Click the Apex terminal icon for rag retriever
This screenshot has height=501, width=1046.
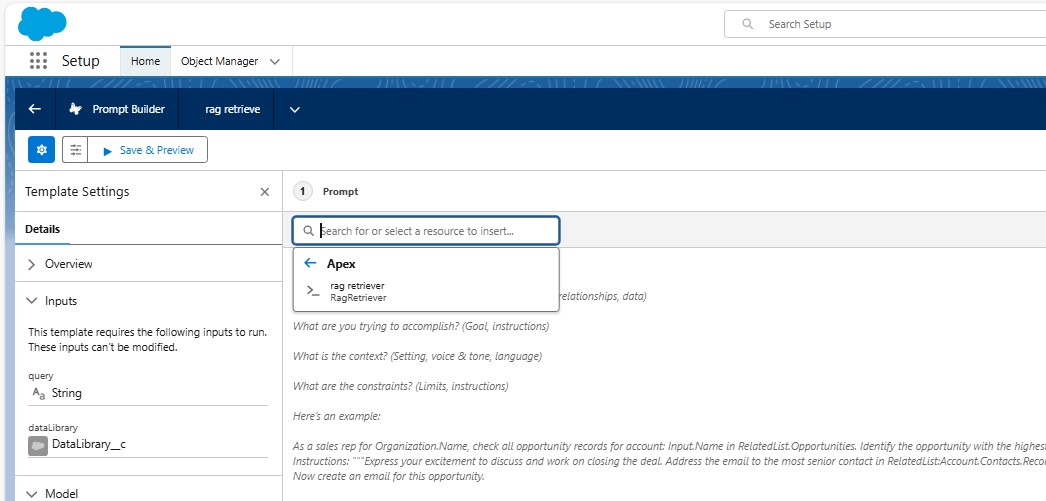pyautogui.click(x=313, y=291)
